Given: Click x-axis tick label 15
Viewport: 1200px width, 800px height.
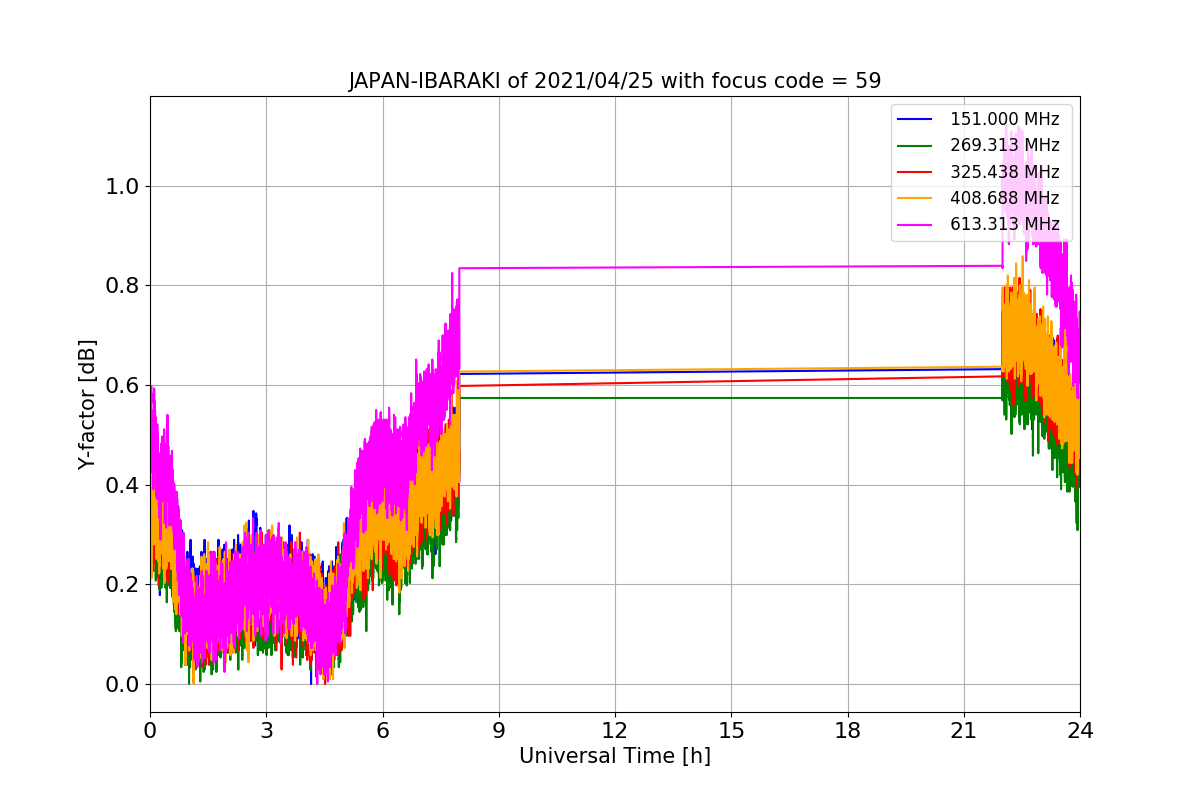Looking at the screenshot, I should click(x=731, y=730).
